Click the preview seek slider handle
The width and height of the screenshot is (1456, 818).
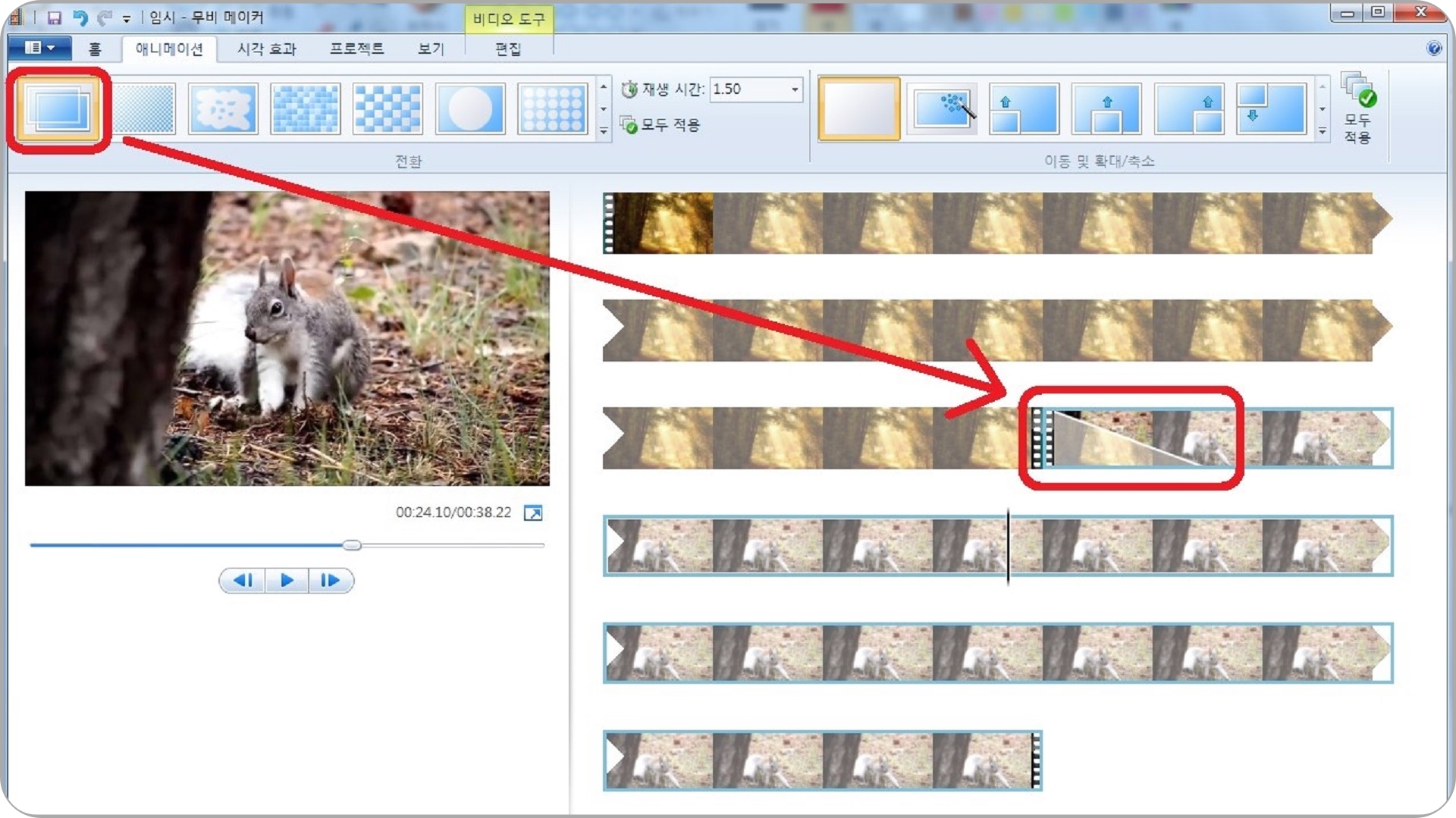click(x=352, y=545)
